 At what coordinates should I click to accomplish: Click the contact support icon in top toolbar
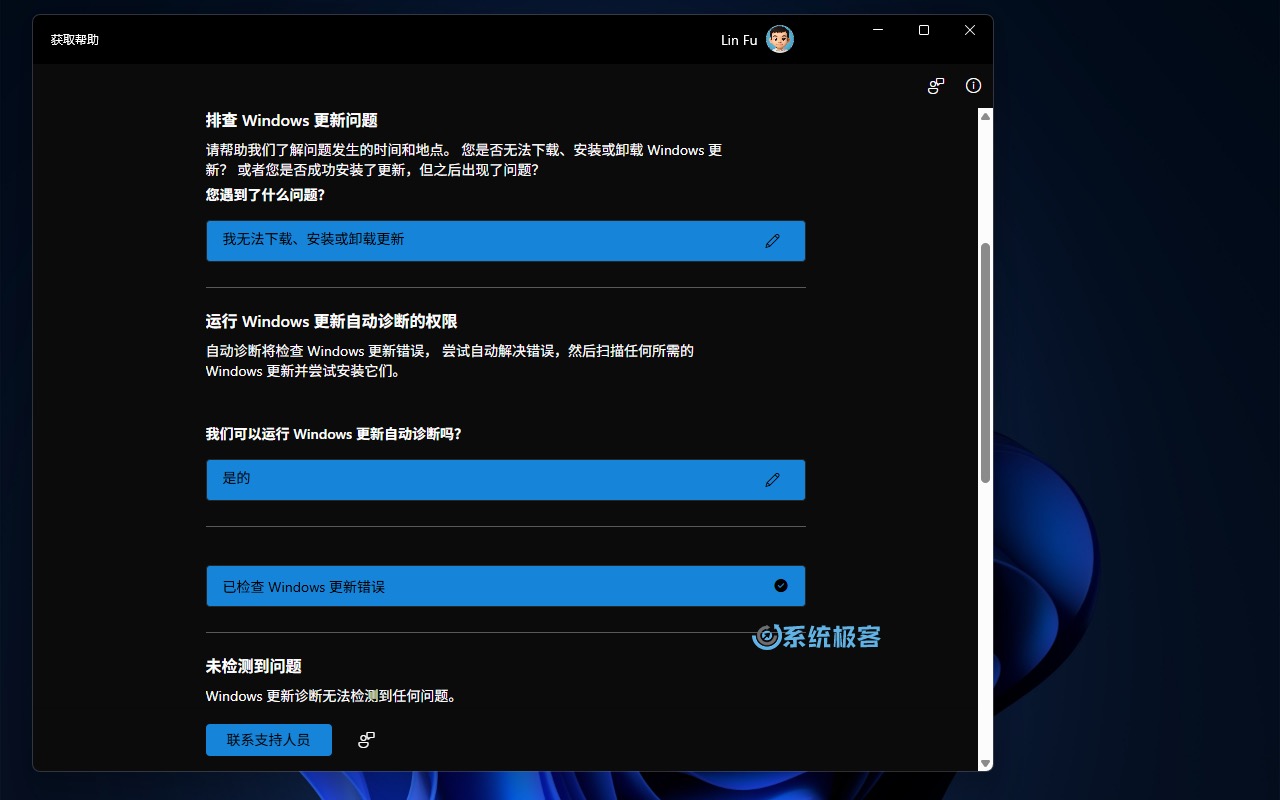coord(936,86)
